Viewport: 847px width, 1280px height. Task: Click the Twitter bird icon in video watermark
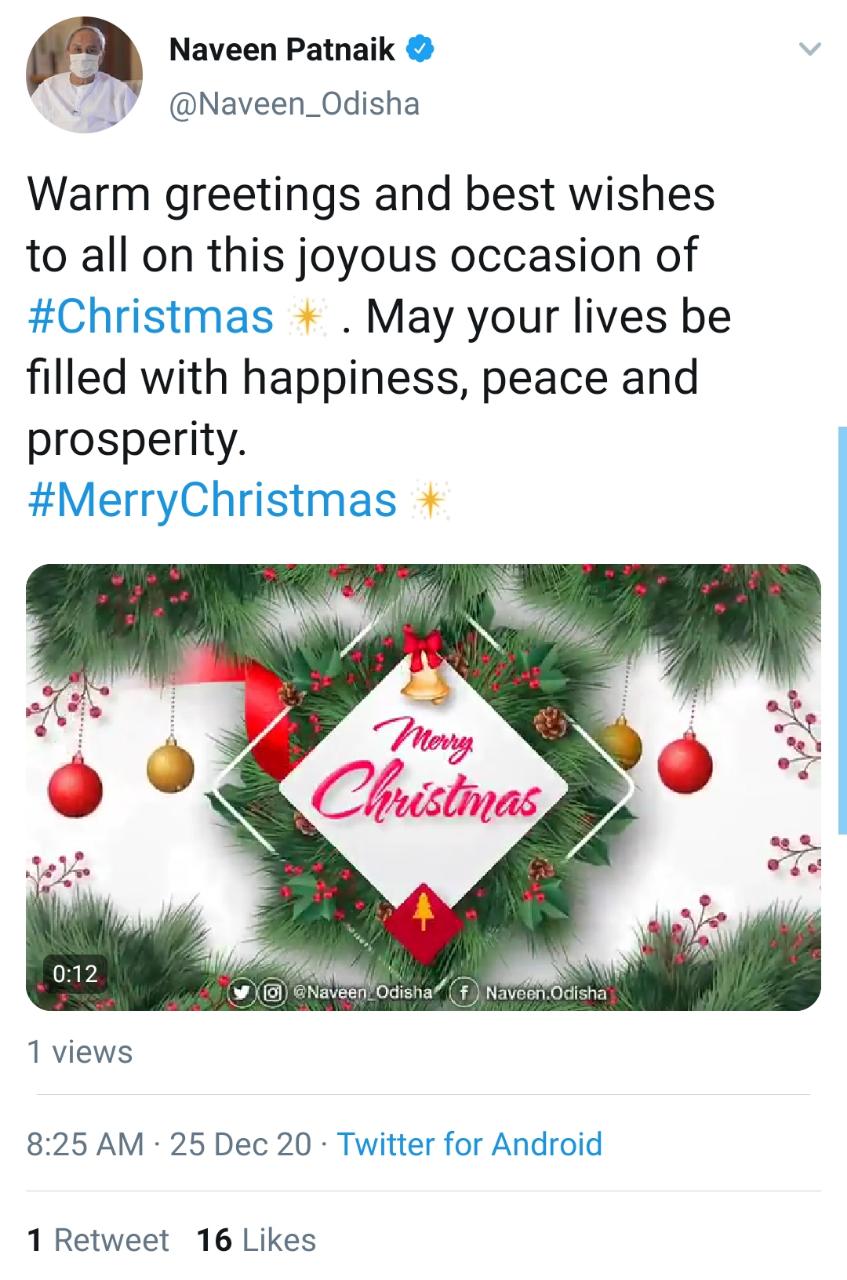point(241,992)
